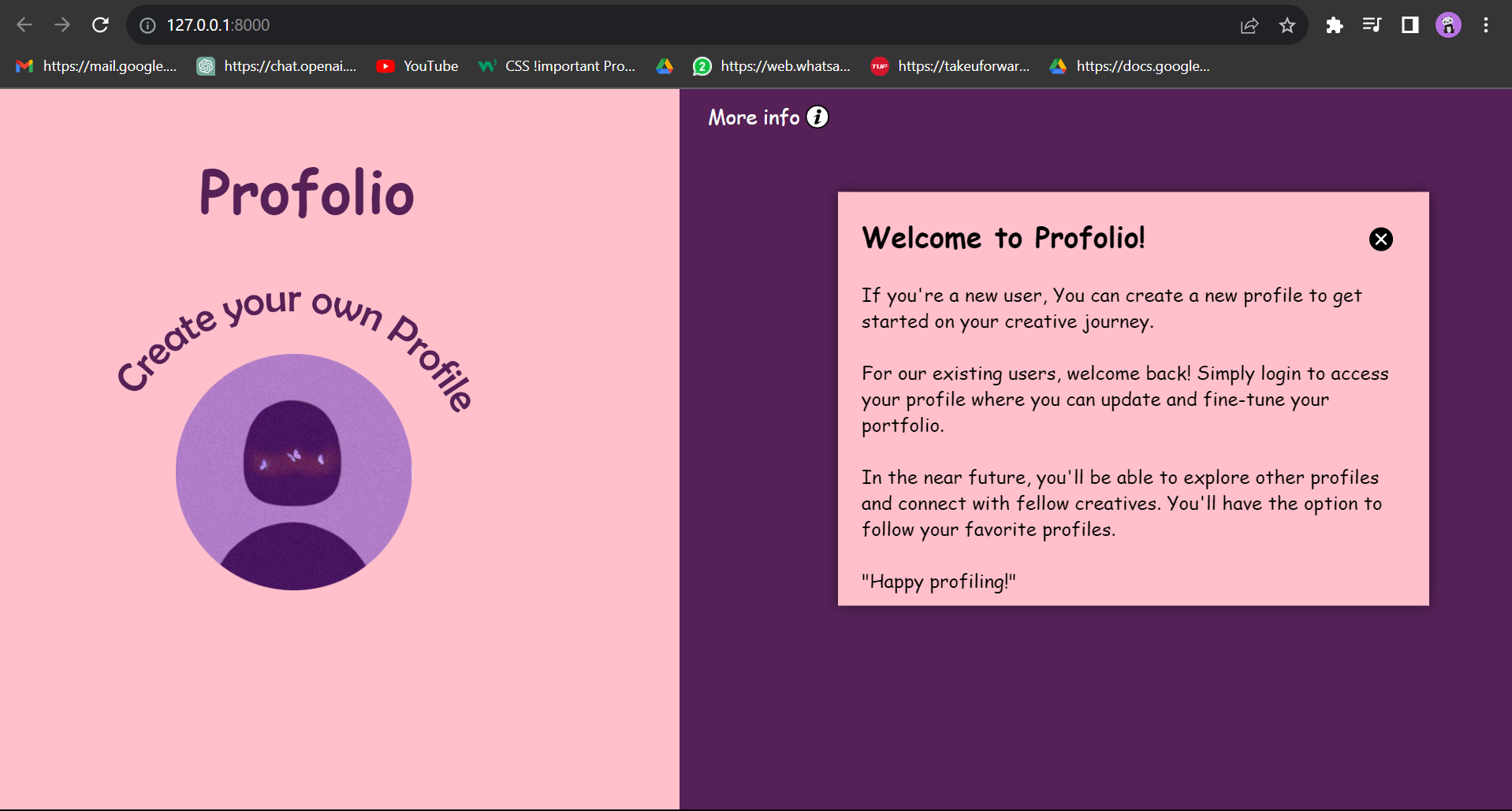1512x811 pixels.
Task: Toggle the bookmark star for this page
Action: (x=1287, y=24)
